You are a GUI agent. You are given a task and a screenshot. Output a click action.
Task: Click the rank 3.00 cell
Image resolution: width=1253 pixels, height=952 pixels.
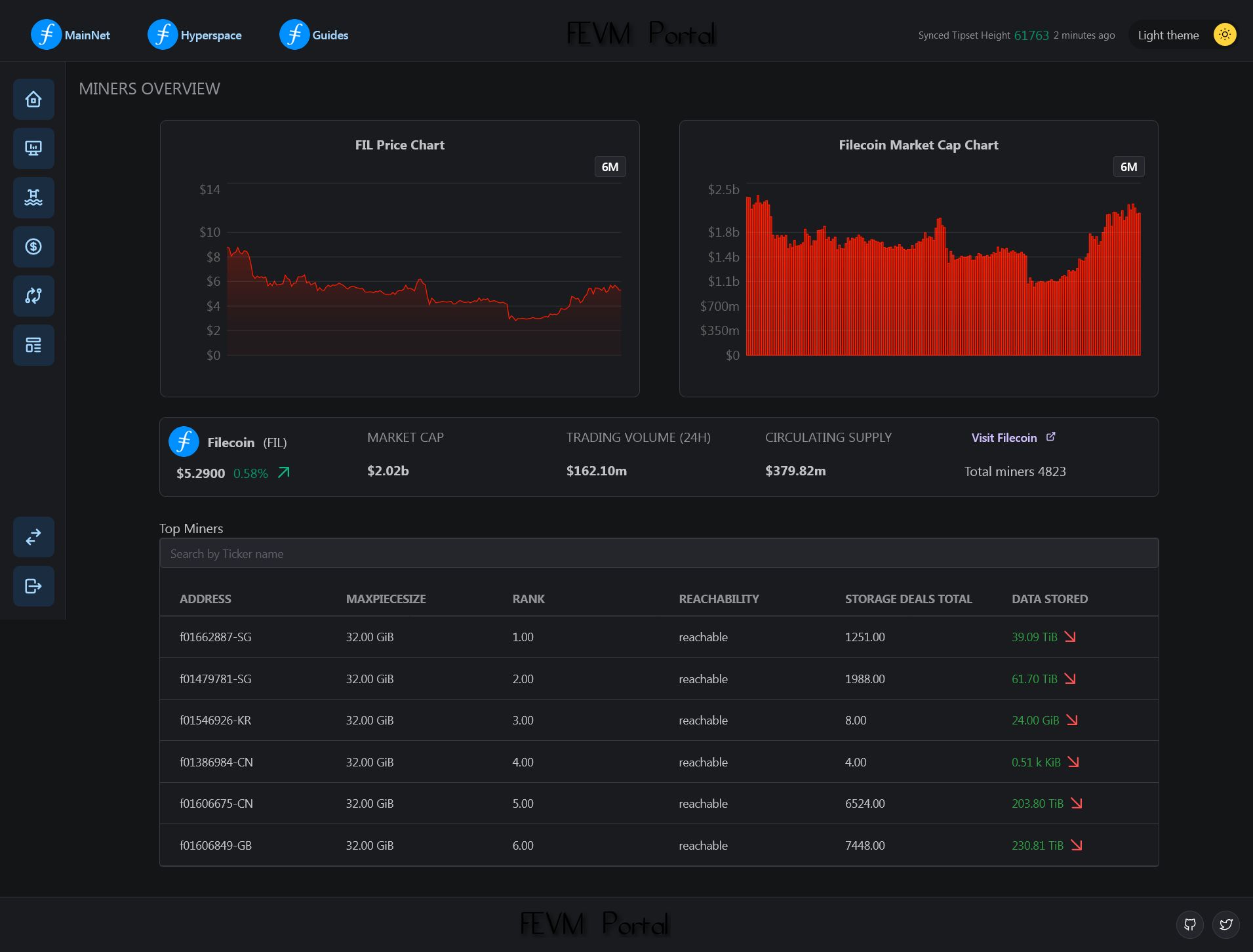[x=523, y=720]
